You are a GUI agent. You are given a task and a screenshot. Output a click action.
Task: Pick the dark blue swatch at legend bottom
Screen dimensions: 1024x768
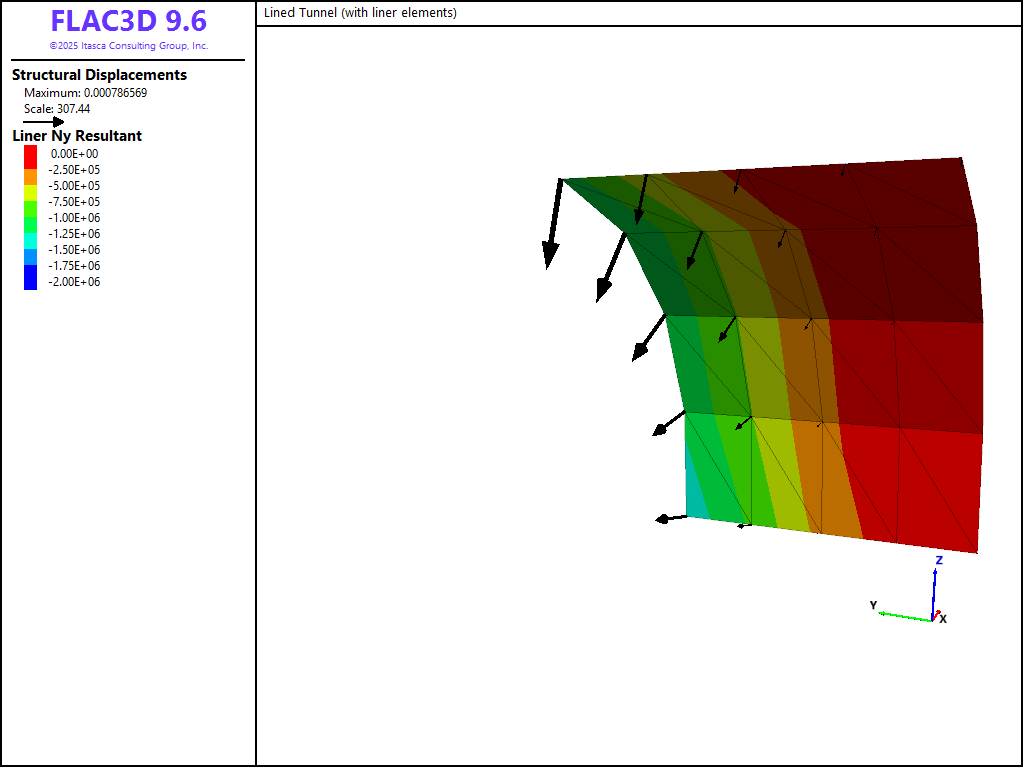click(31, 281)
